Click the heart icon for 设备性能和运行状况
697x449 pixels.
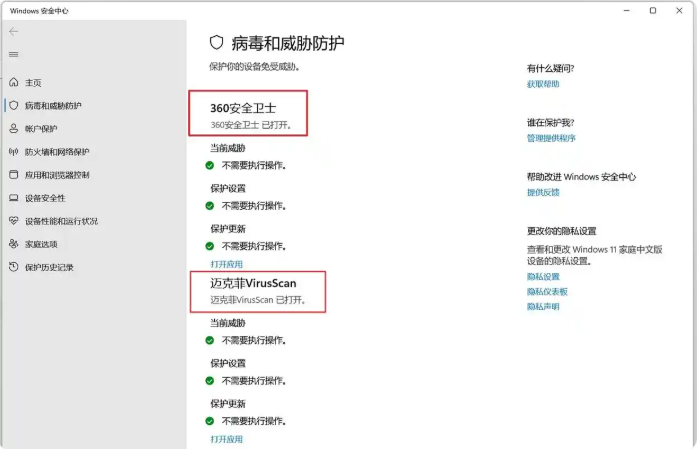click(14, 220)
